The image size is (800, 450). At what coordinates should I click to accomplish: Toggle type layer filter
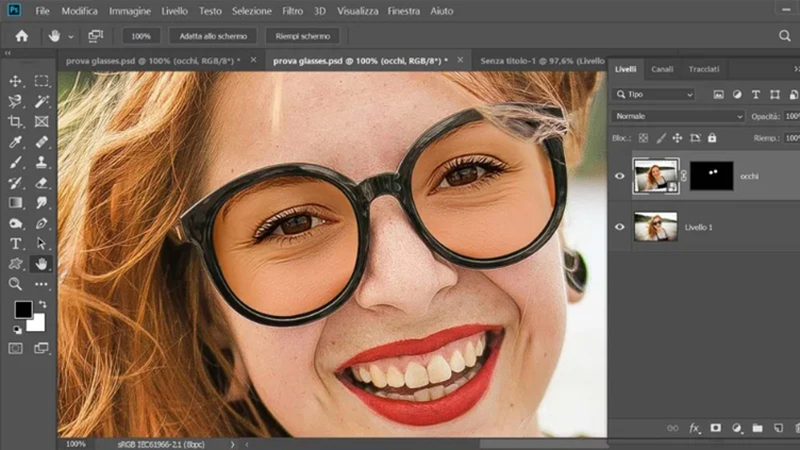coord(756,94)
